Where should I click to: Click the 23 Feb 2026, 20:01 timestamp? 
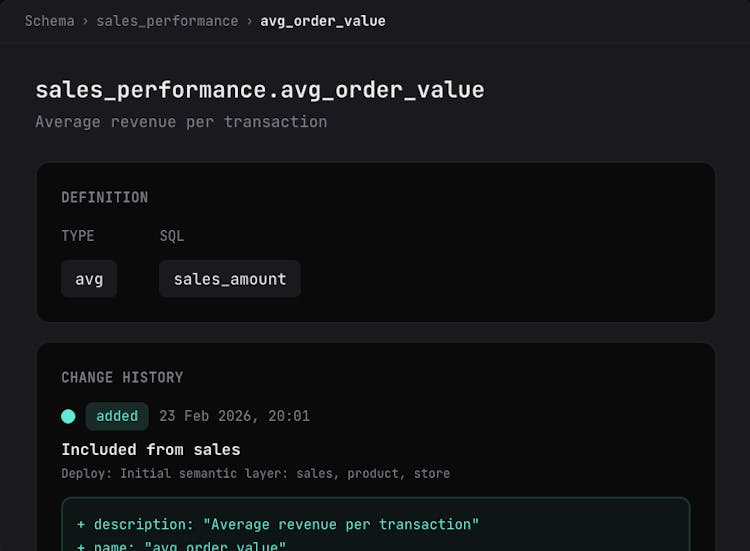pos(234,416)
